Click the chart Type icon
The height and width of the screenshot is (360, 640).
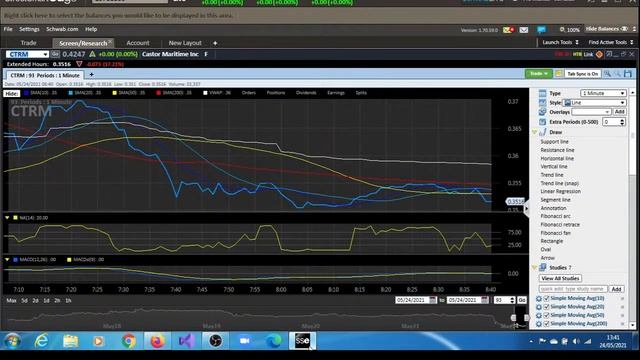coord(542,93)
